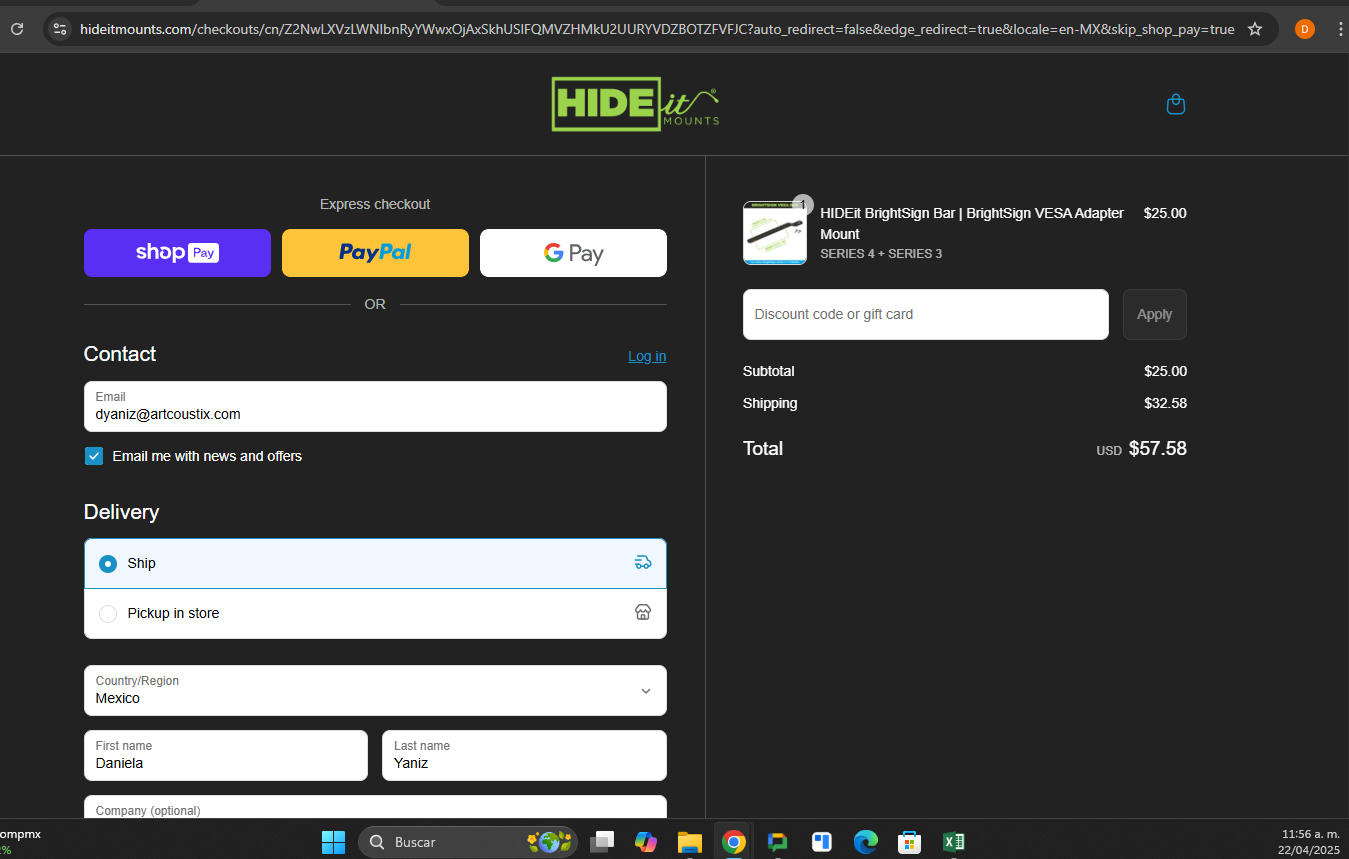Open Task View in the taskbar
This screenshot has width=1349, height=859.
pyautogui.click(x=602, y=842)
